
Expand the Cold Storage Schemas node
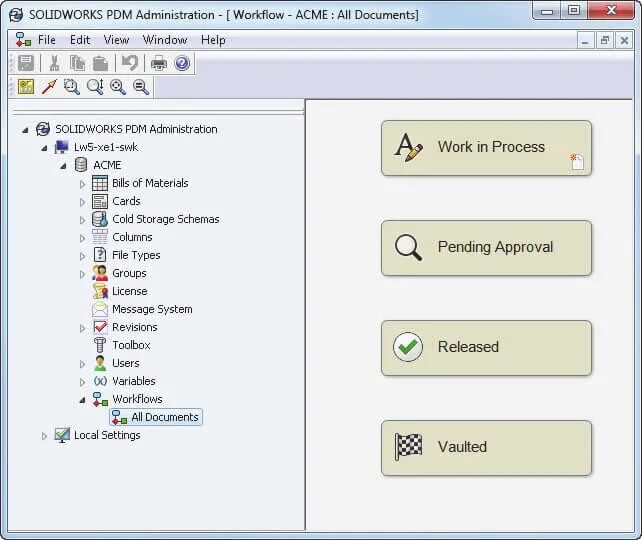(x=82, y=220)
